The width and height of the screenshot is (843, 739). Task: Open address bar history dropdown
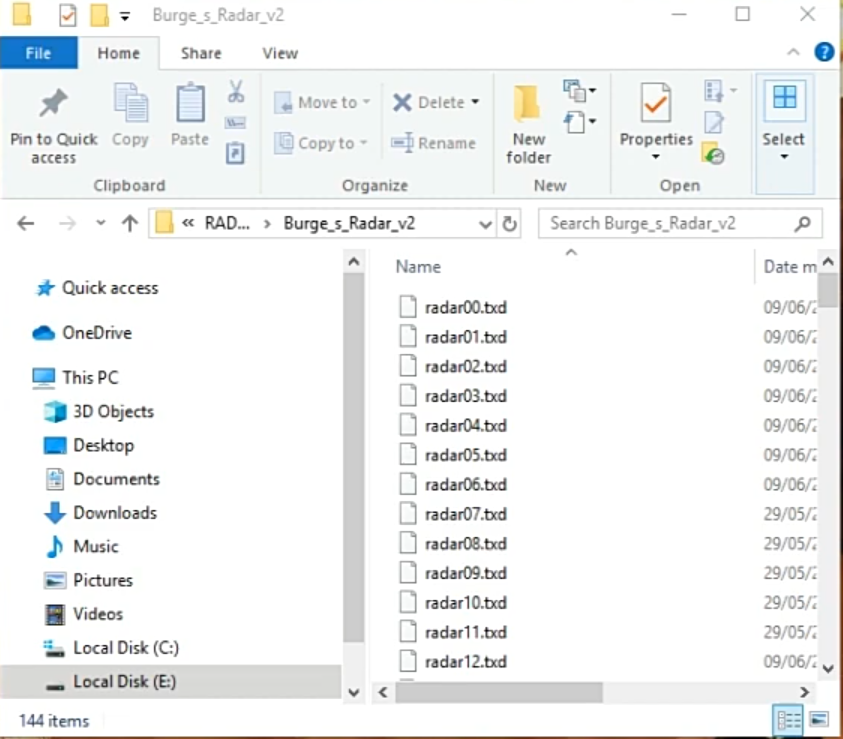(485, 224)
